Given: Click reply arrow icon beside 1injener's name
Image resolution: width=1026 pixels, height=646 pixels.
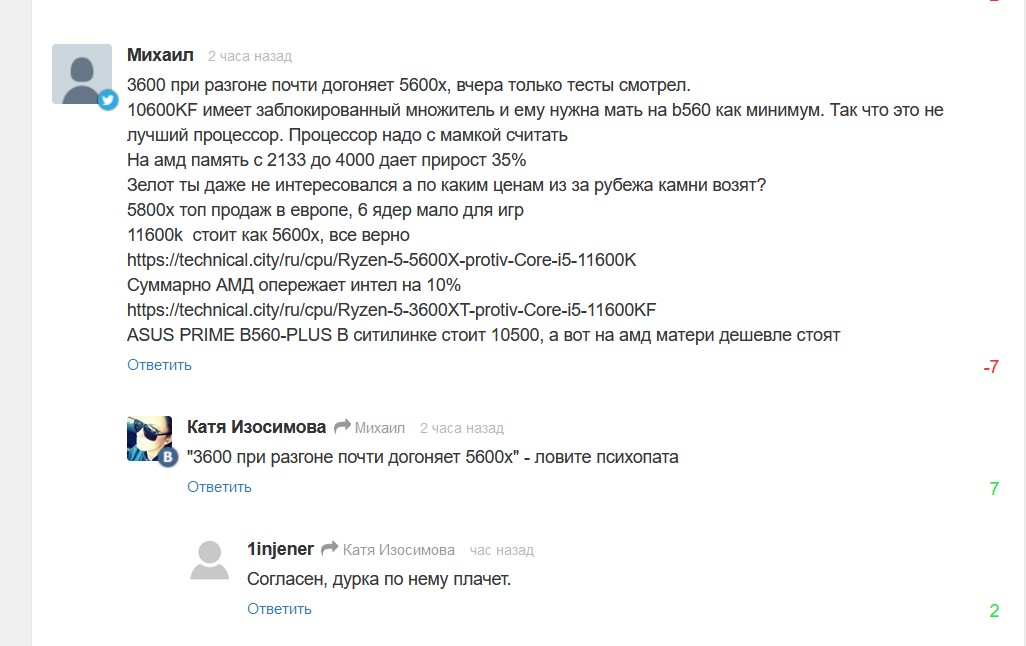Looking at the screenshot, I should click(330, 549).
